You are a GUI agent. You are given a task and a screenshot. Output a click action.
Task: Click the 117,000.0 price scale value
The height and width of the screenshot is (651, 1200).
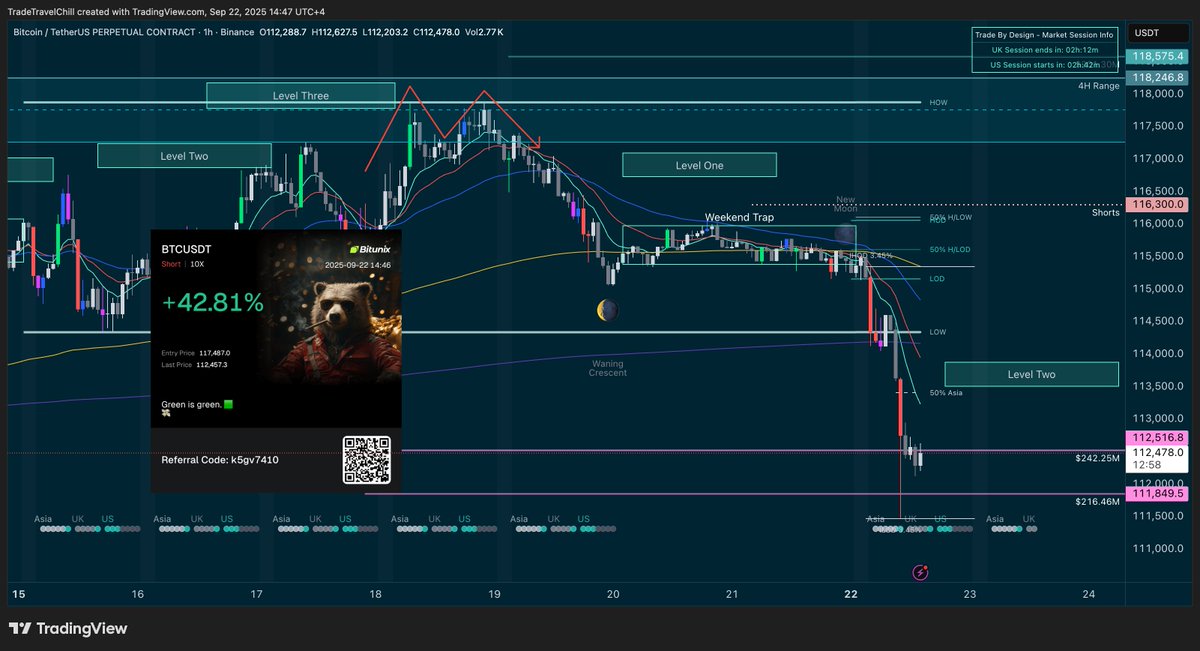point(1156,158)
